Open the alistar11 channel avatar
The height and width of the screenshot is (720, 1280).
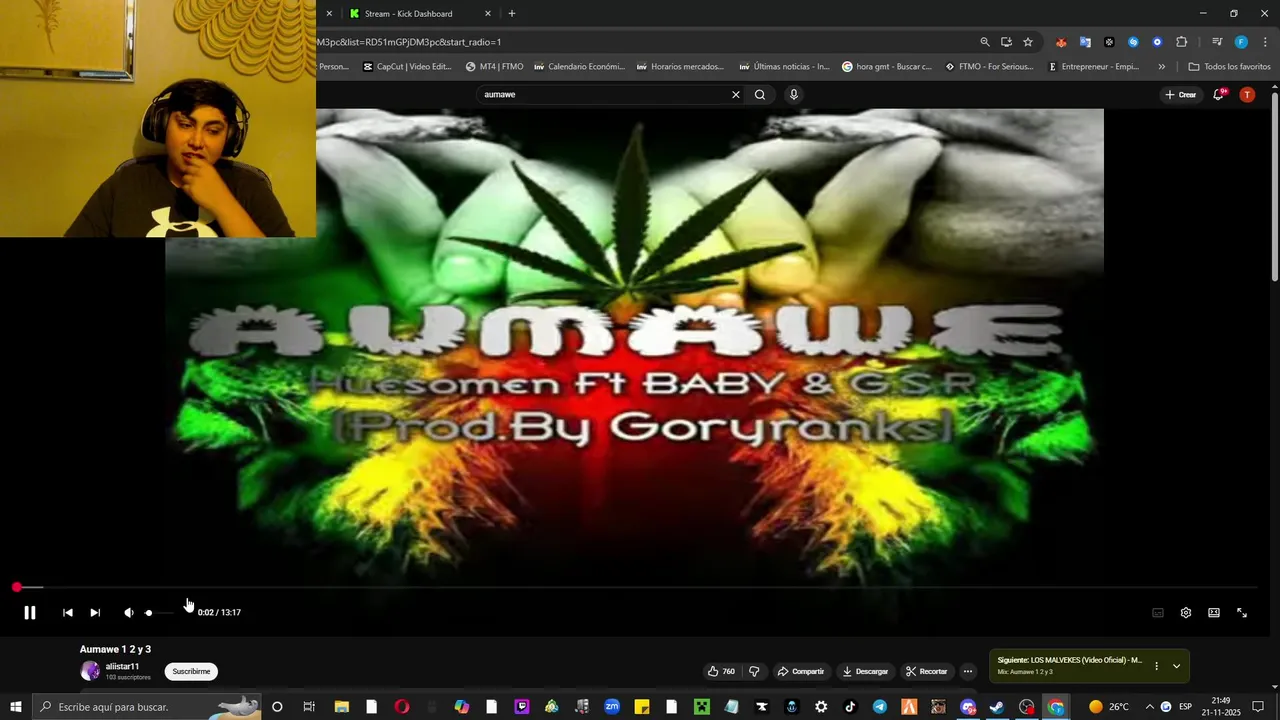(90, 671)
